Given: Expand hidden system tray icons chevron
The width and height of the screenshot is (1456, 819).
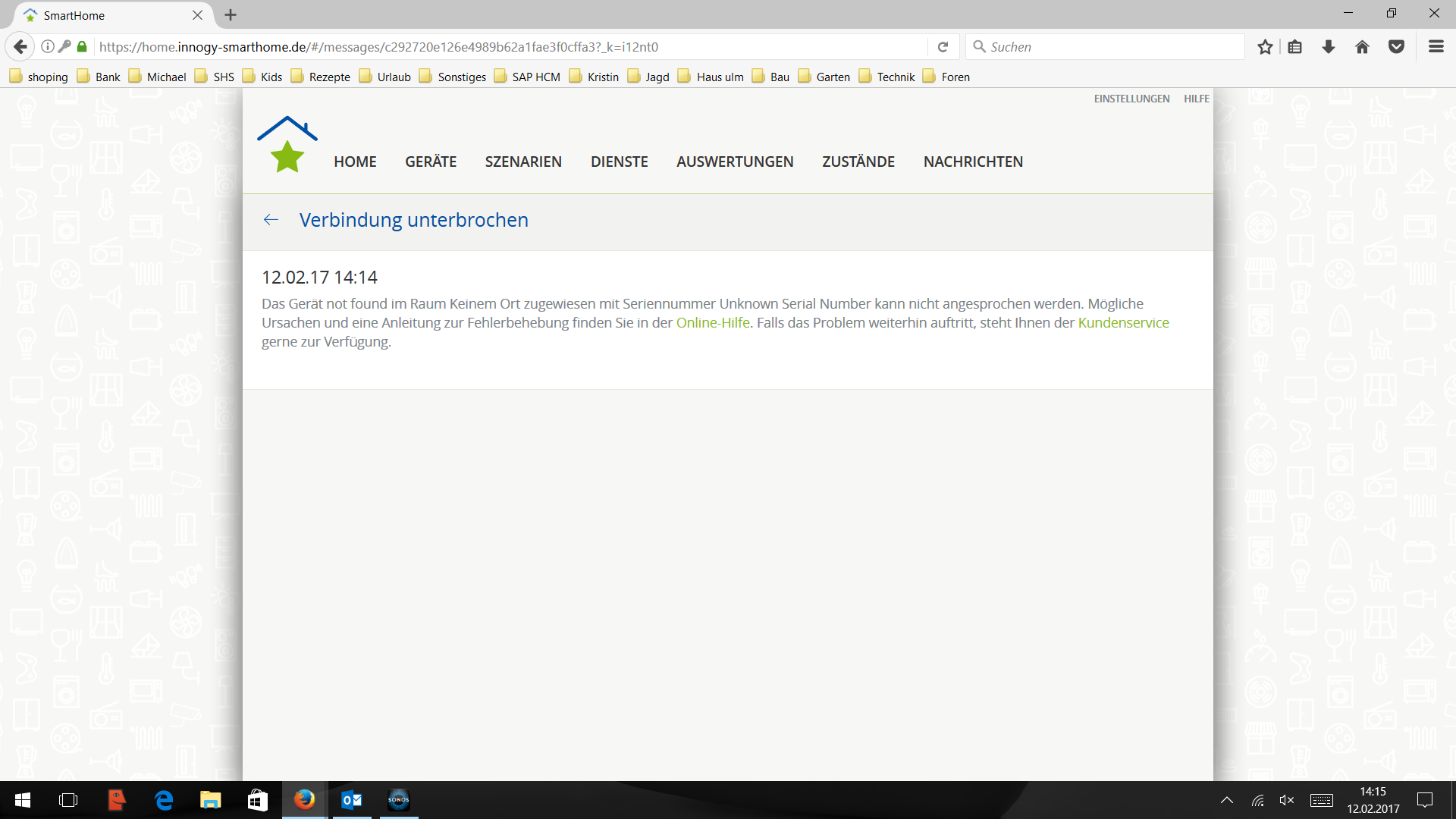Looking at the screenshot, I should [1226, 800].
